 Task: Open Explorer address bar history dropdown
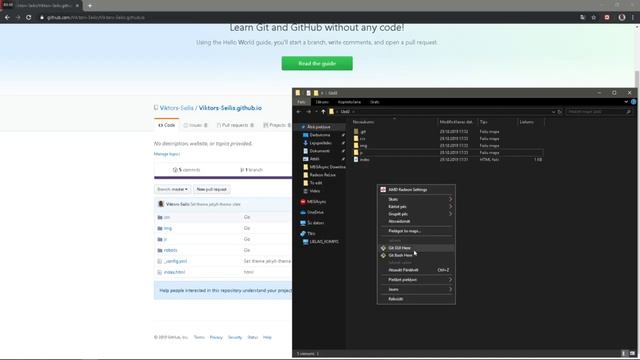tap(553, 111)
